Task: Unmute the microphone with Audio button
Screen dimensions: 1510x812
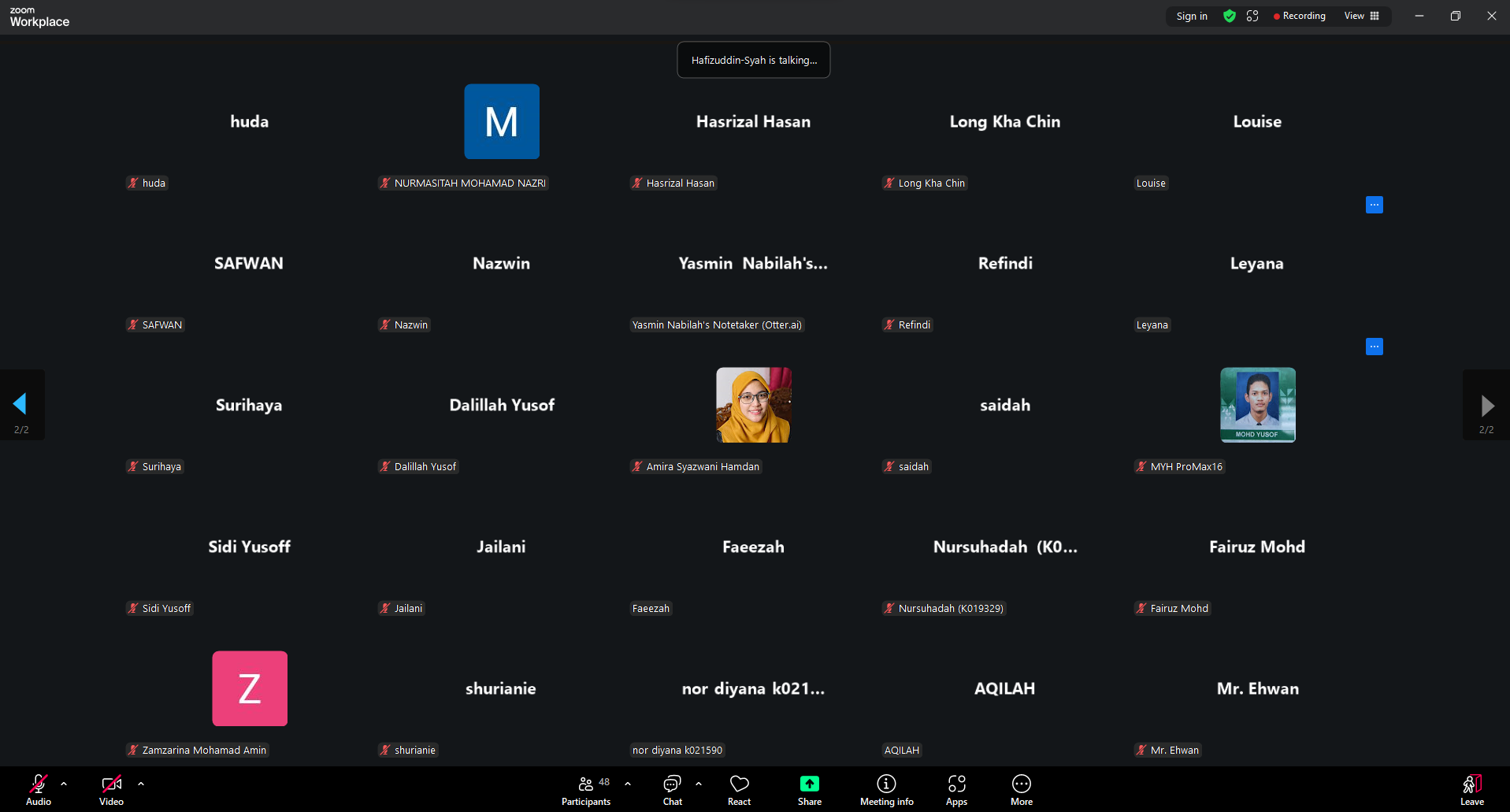Action: (38, 790)
